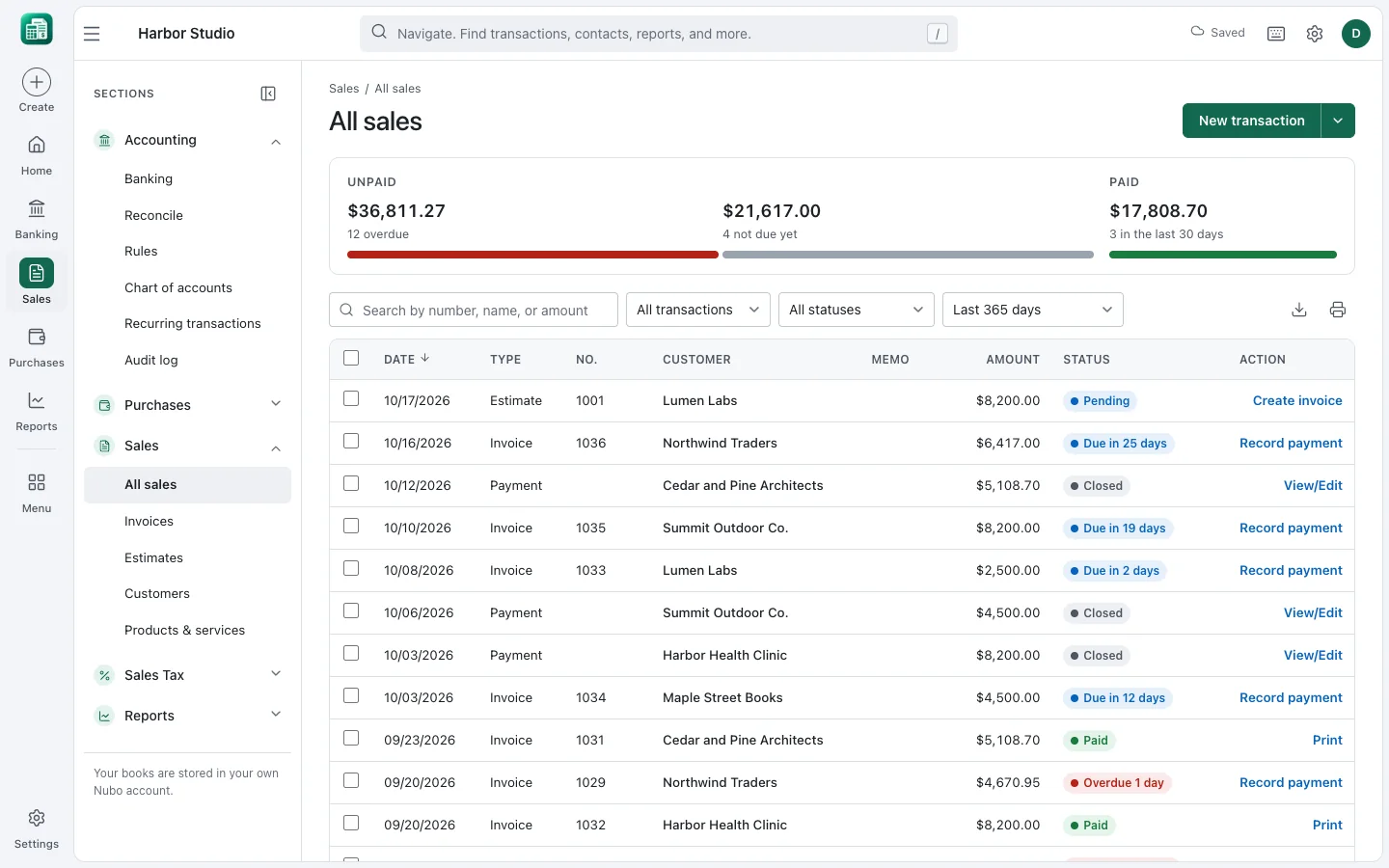Click the green paid progress bar
Image resolution: width=1389 pixels, height=868 pixels.
(x=1223, y=255)
